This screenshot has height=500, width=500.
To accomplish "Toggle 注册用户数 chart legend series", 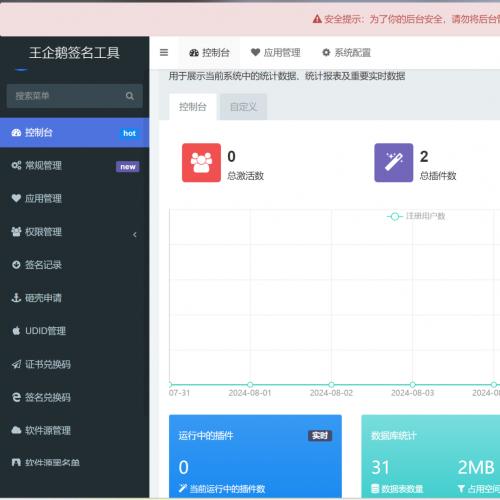I will pyautogui.click(x=416, y=216).
